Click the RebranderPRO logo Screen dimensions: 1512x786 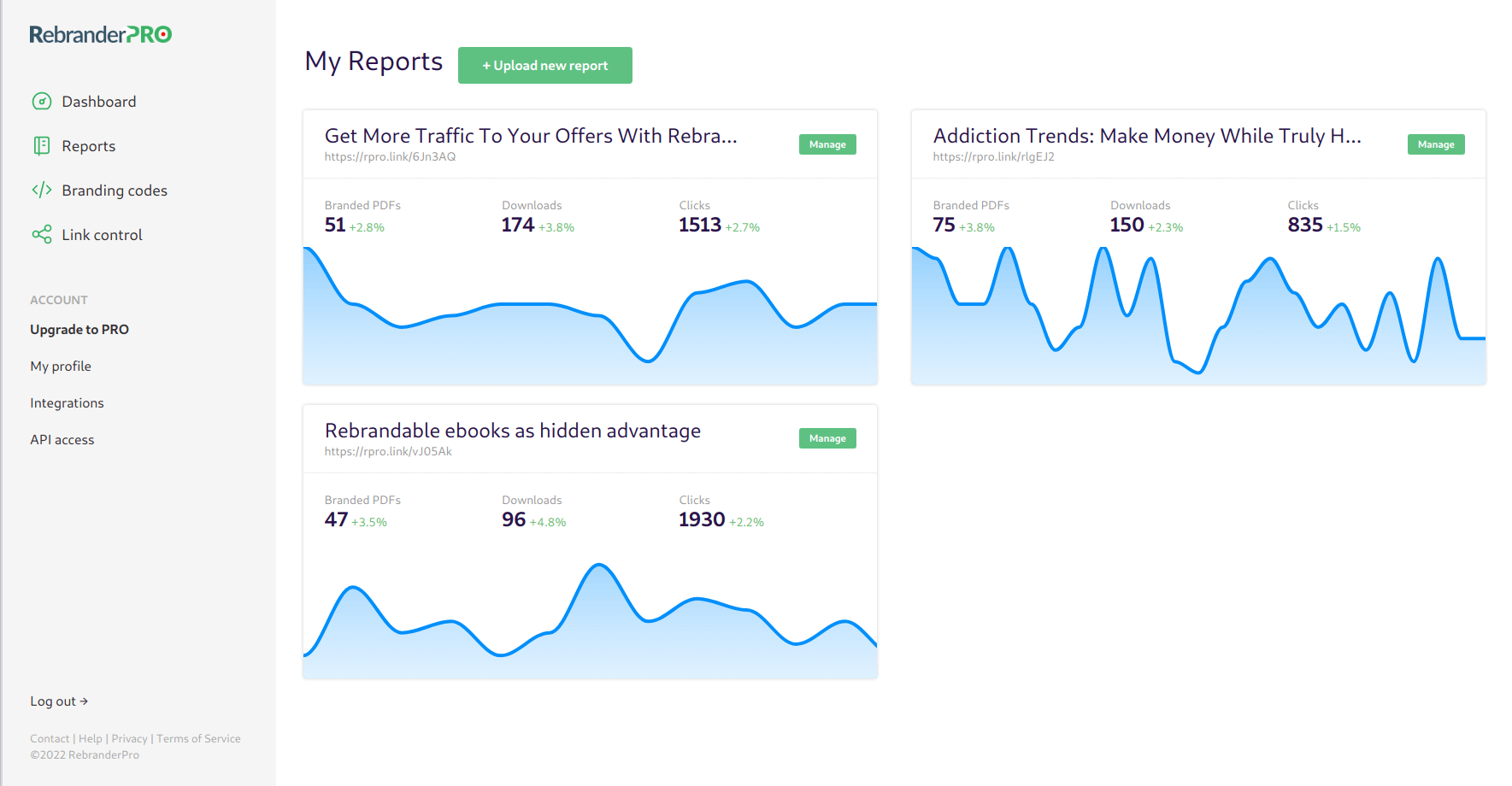pyautogui.click(x=101, y=34)
